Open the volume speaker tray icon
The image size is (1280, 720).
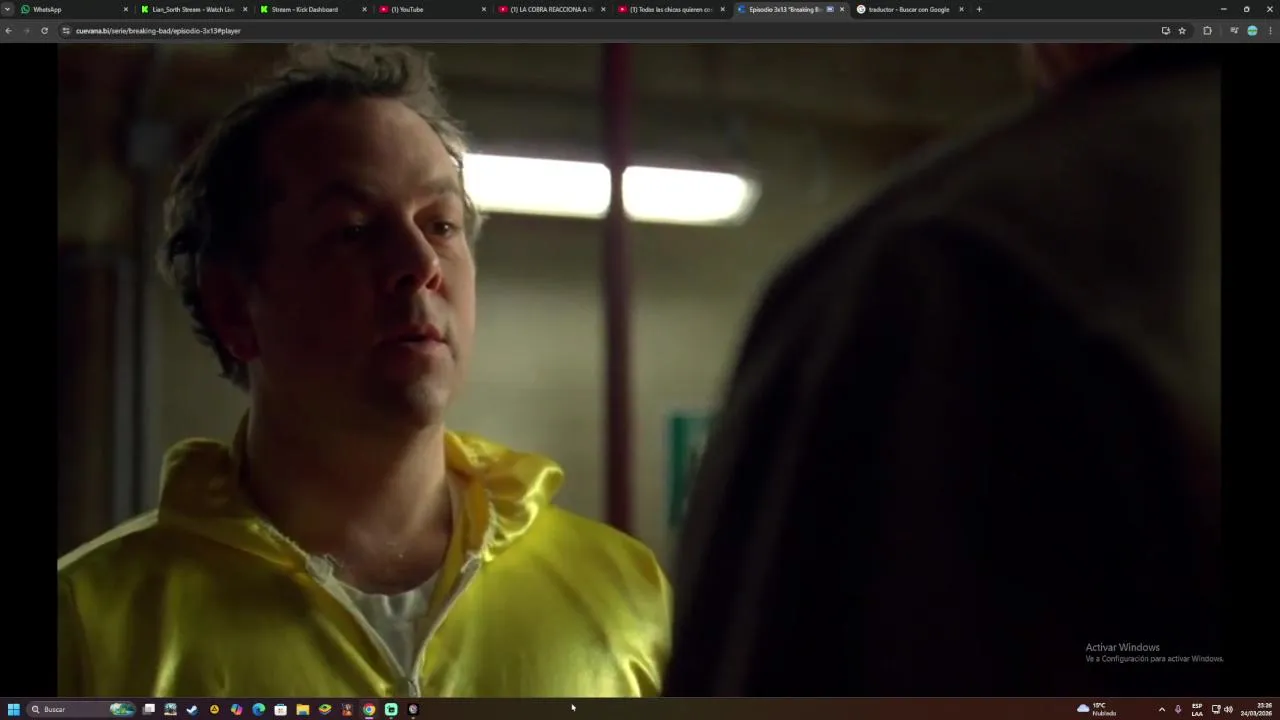pos(1228,709)
